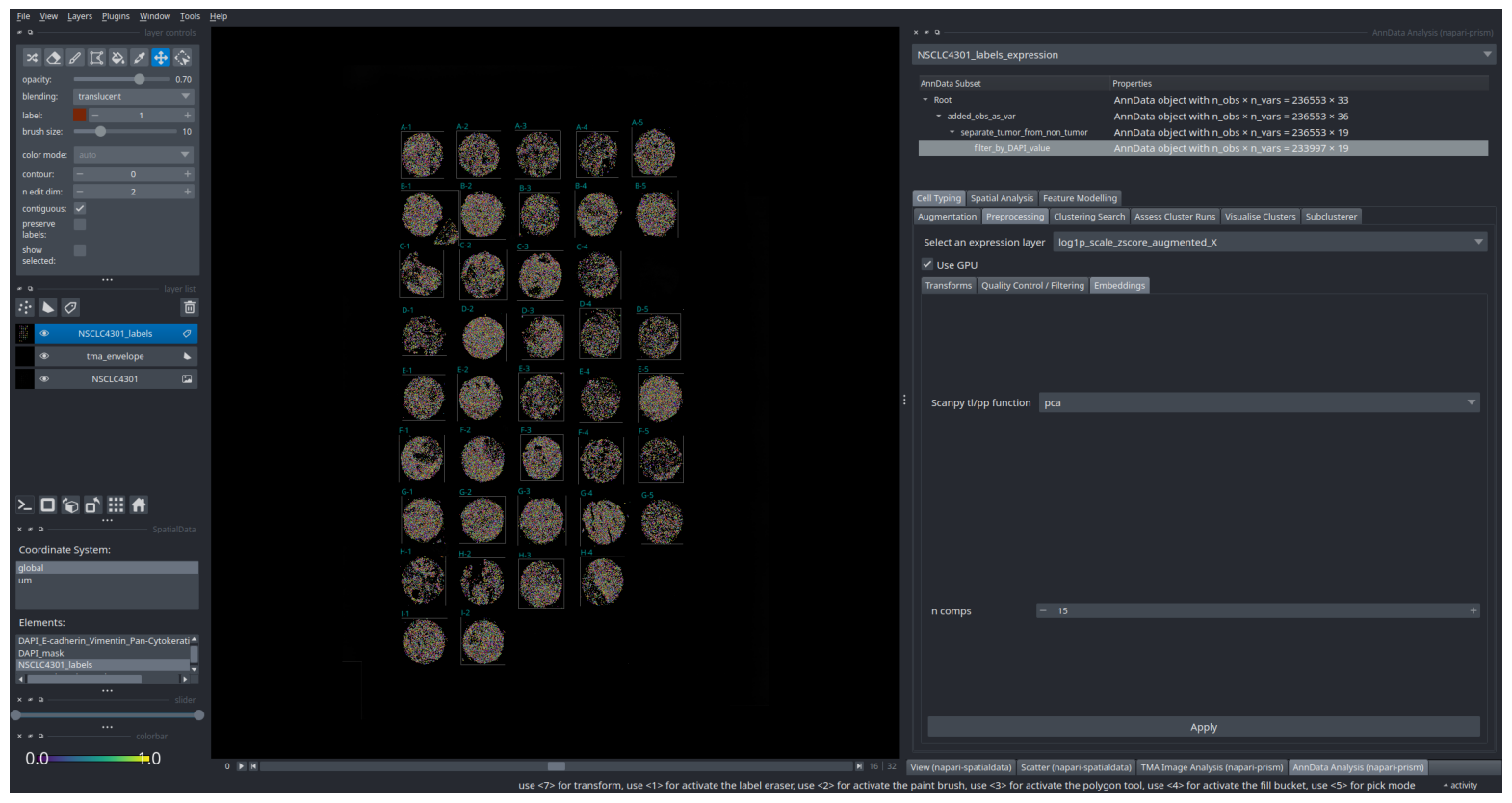
Task: Open the View (napari-spatialdata) panel tab
Action: (x=961, y=767)
